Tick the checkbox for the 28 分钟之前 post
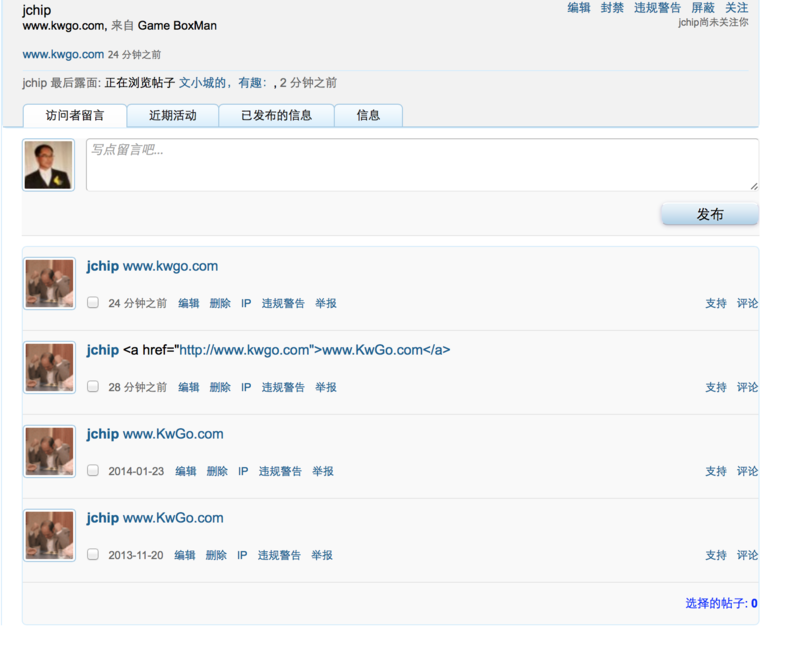Viewport: 799px width, 647px height. pyautogui.click(x=93, y=386)
